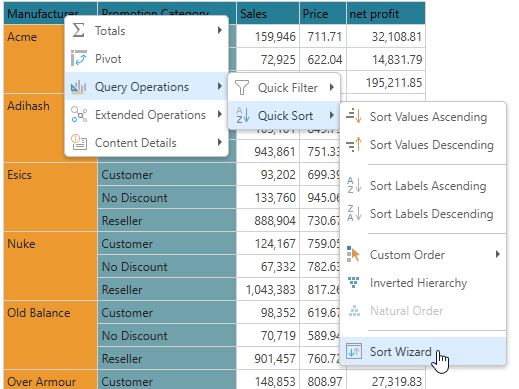Click the Sort Wizard icon
Screen dimensions: 519x389
point(354,351)
